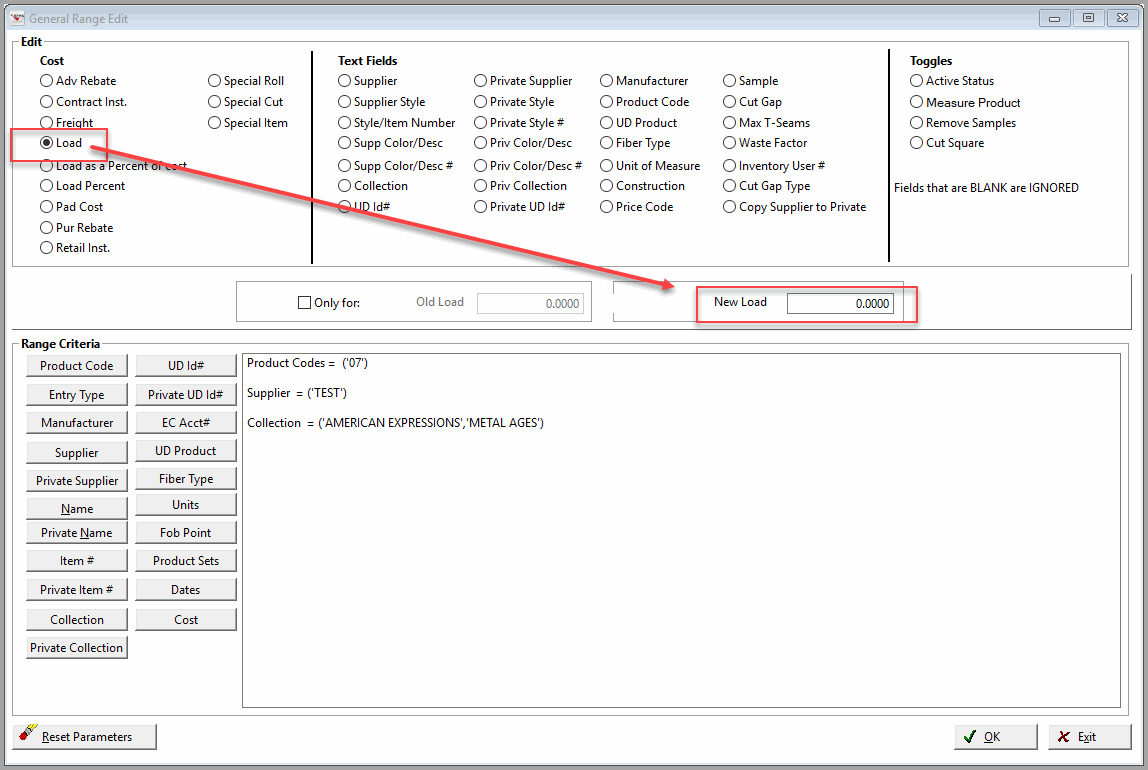Click the Exit button with red X
Image resolution: width=1148 pixels, height=770 pixels.
click(x=1089, y=737)
